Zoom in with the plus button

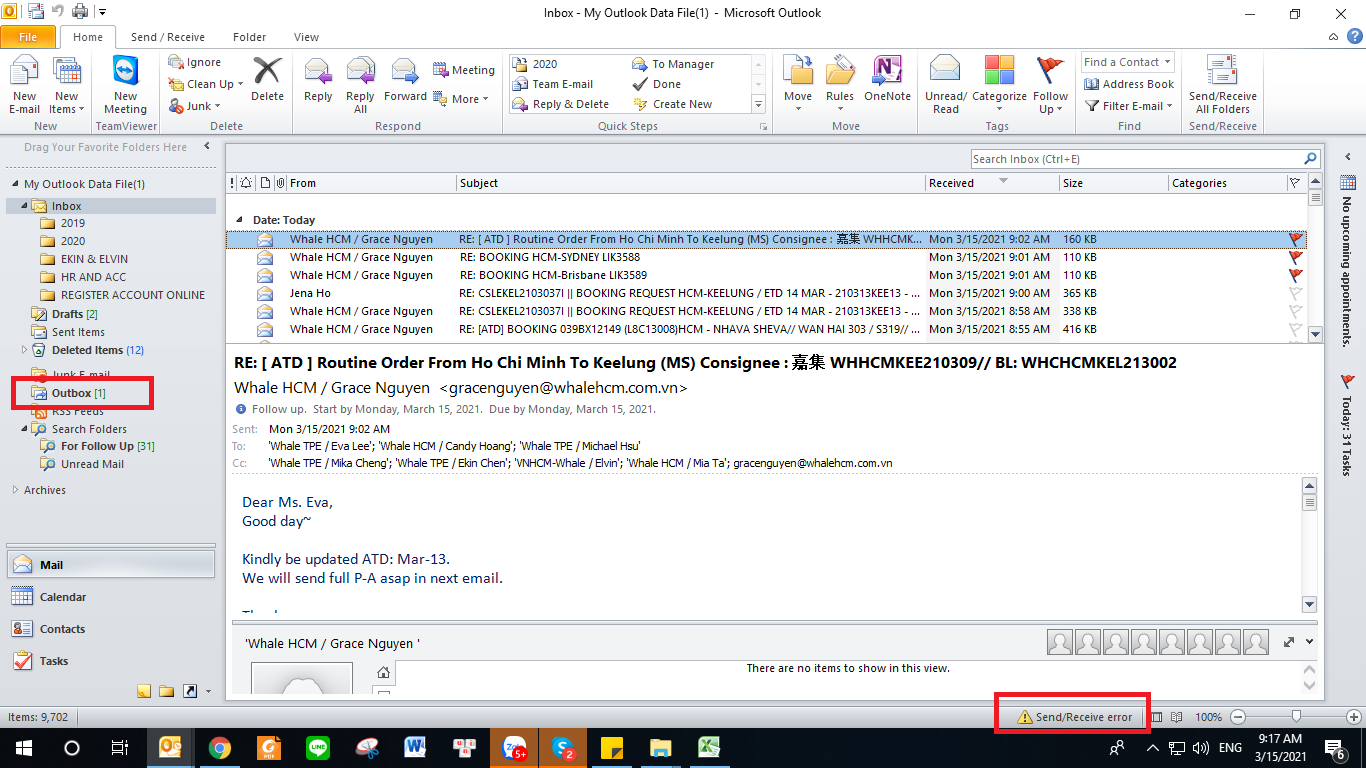pos(1354,717)
